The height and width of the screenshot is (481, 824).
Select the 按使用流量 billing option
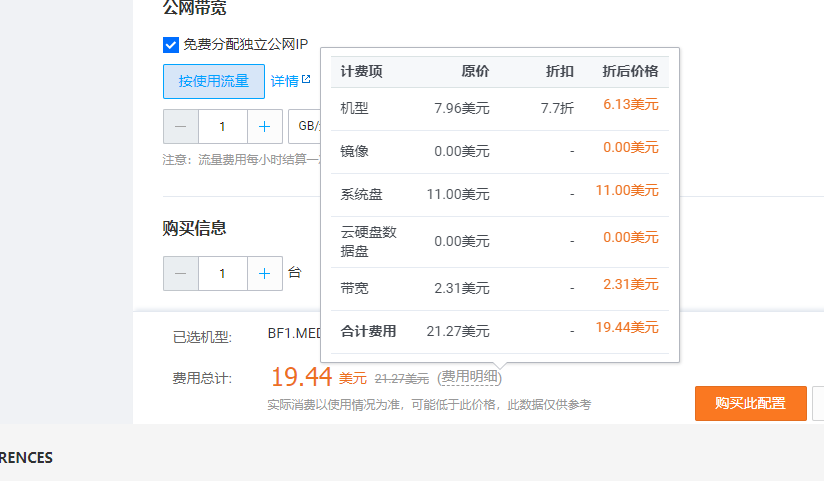pyautogui.click(x=214, y=82)
